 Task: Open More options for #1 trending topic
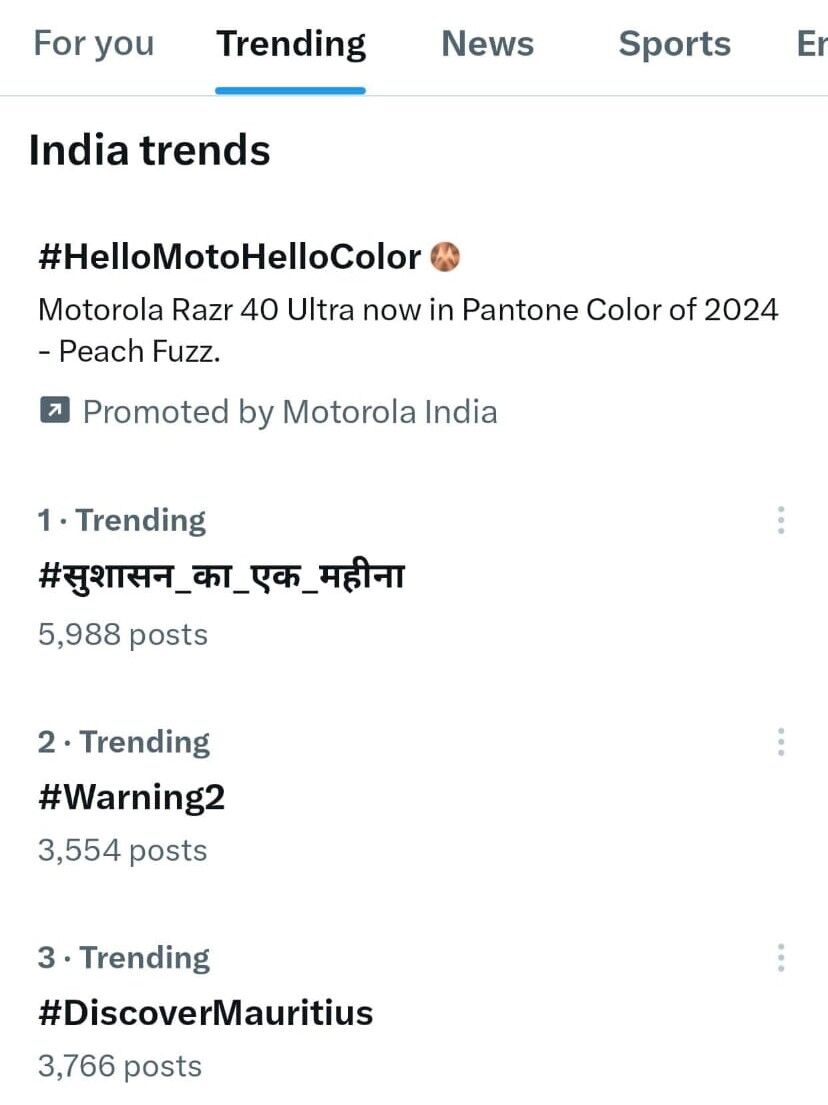coord(781,520)
